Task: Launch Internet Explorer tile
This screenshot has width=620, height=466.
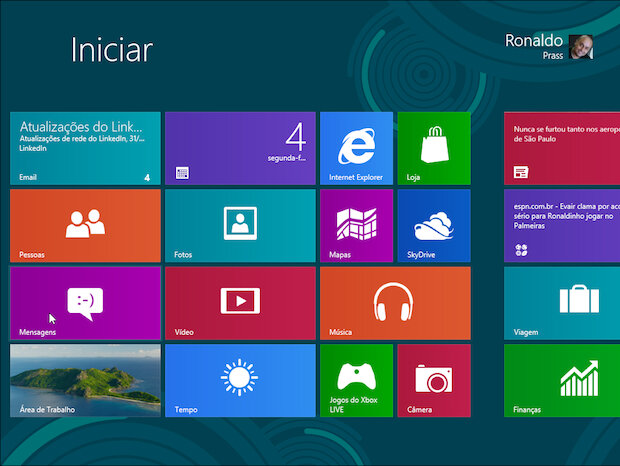Action: pyautogui.click(x=357, y=148)
